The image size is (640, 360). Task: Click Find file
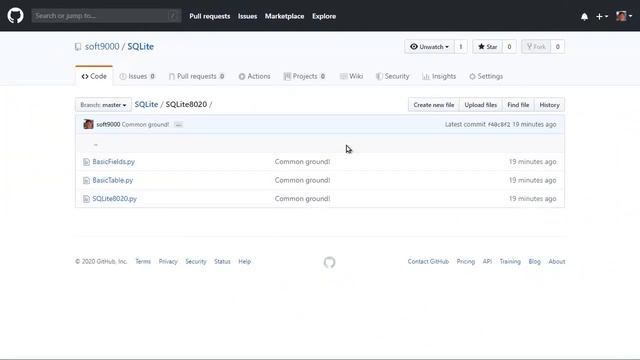[518, 105]
